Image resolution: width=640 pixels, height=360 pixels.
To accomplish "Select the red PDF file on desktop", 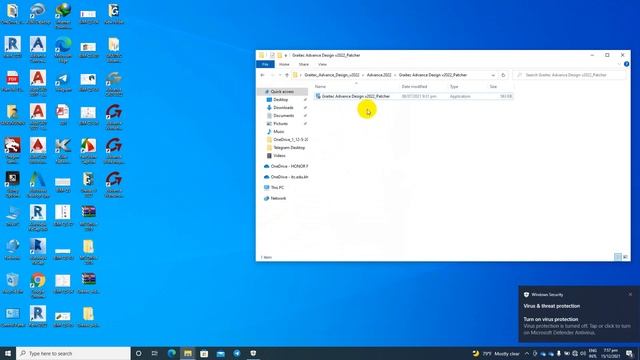I will coord(12,82).
